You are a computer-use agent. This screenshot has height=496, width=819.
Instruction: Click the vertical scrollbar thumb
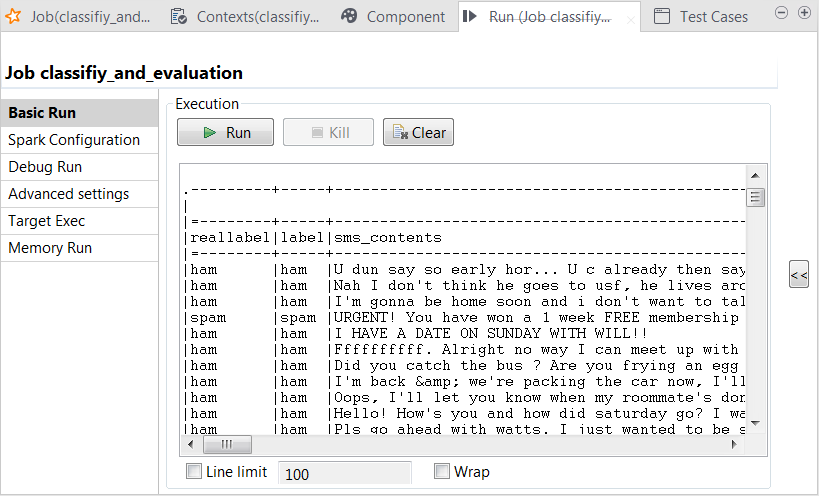pyautogui.click(x=755, y=197)
